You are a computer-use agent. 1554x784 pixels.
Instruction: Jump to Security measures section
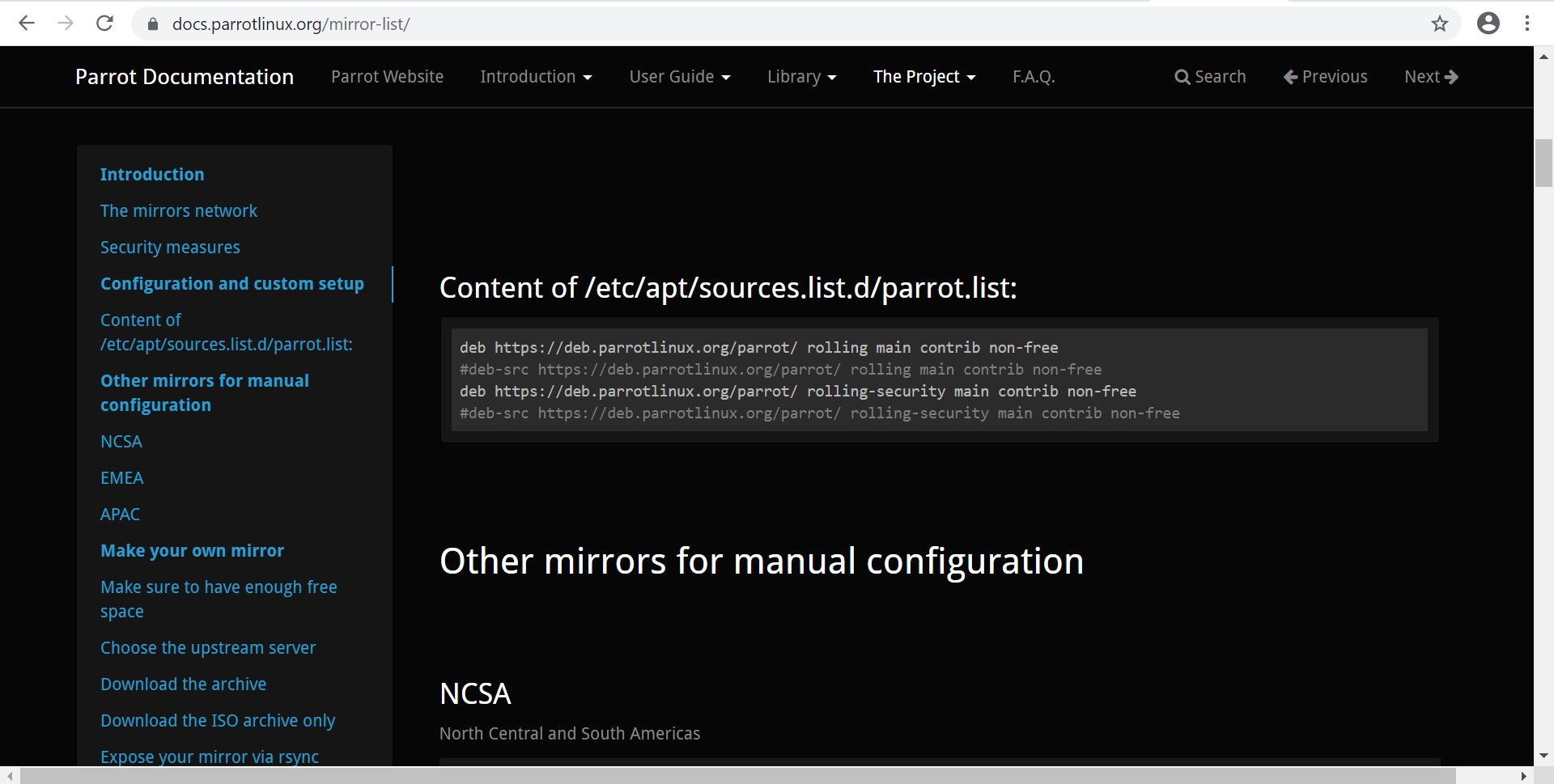(170, 248)
